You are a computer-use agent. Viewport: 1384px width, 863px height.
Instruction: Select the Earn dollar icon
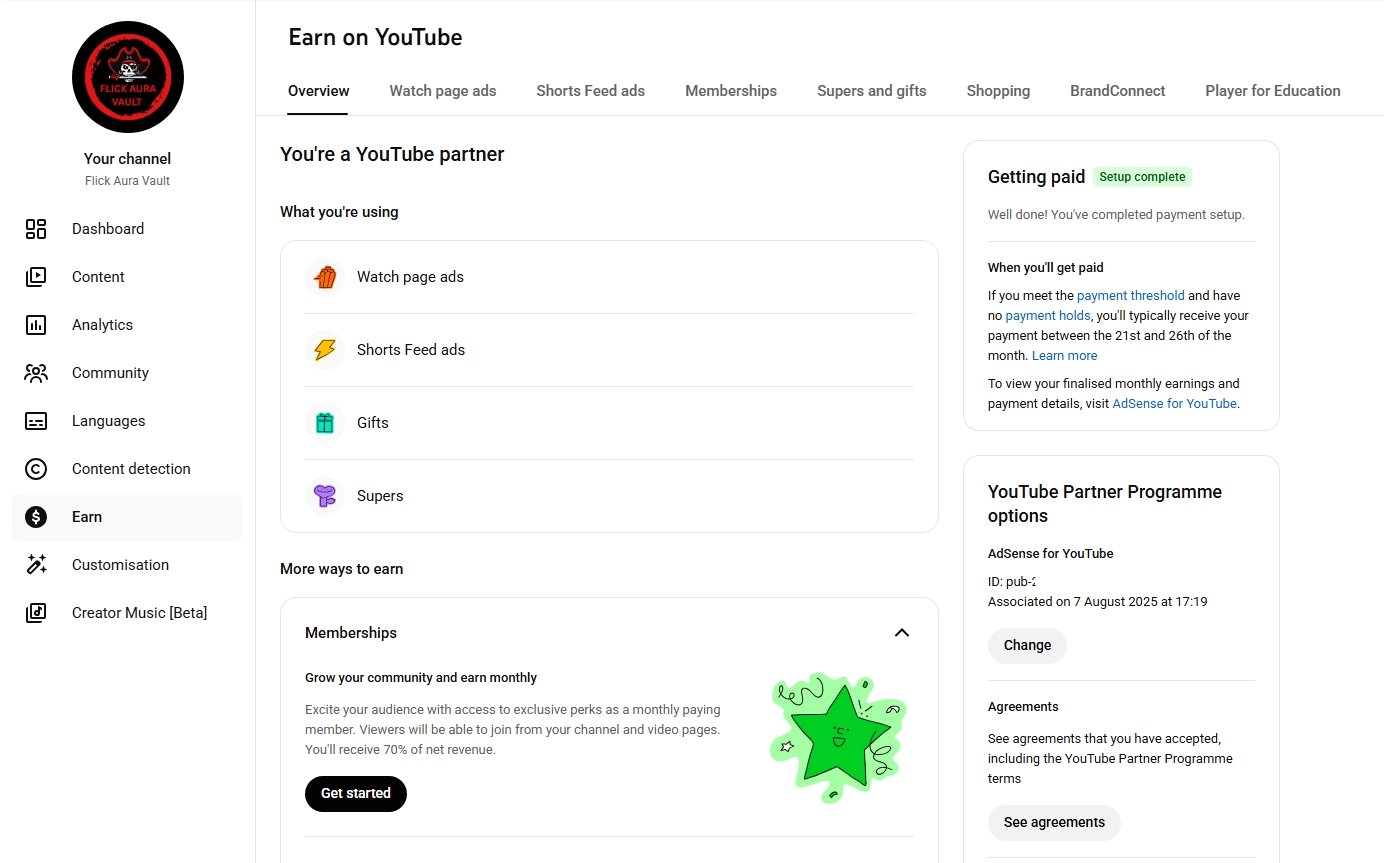36,517
